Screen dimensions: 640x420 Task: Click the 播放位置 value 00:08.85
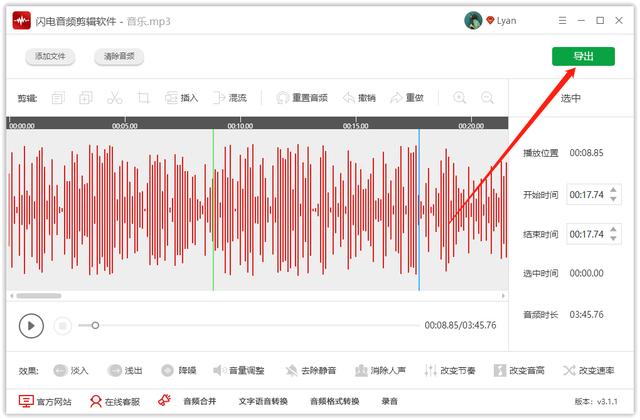pos(586,153)
